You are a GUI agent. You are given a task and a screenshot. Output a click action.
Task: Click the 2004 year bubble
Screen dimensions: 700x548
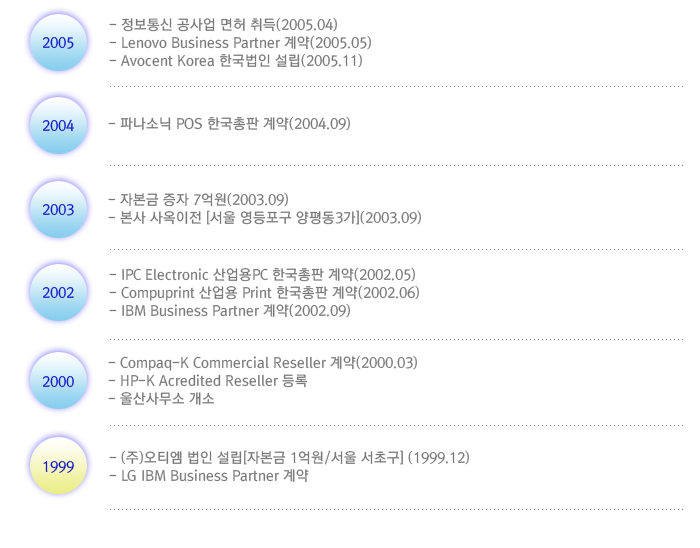click(x=58, y=125)
